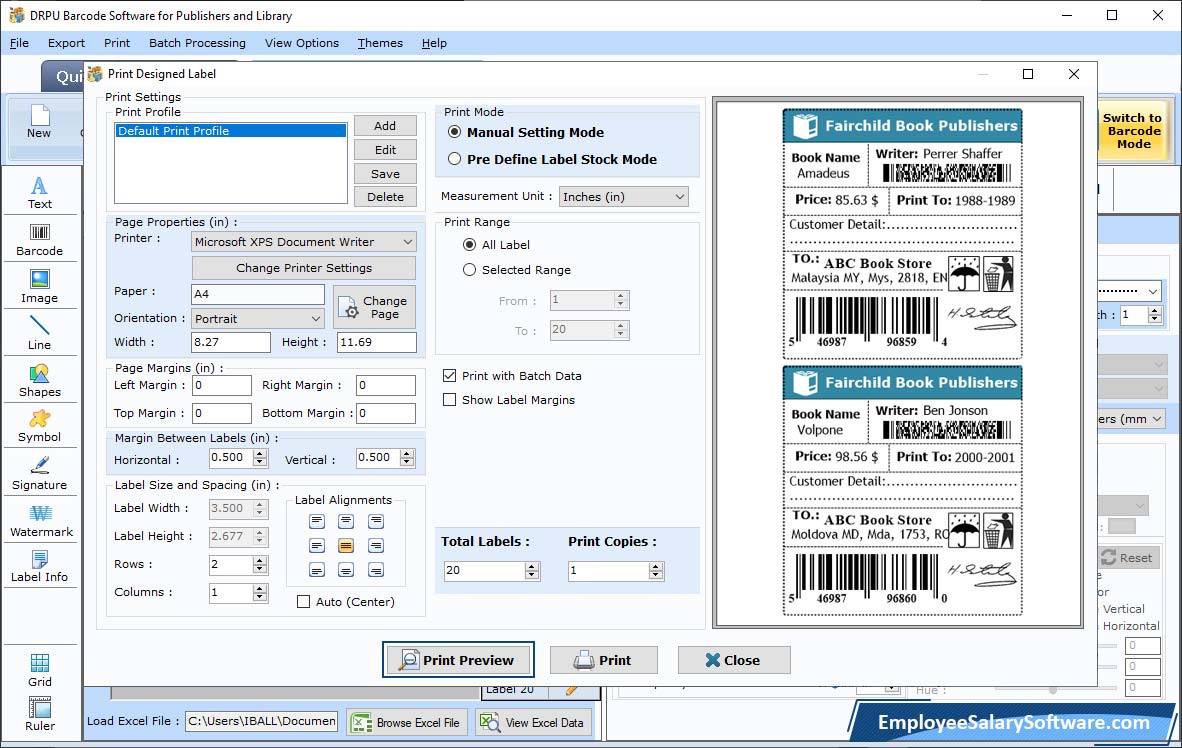Click the Left Margin input field

tap(222, 385)
